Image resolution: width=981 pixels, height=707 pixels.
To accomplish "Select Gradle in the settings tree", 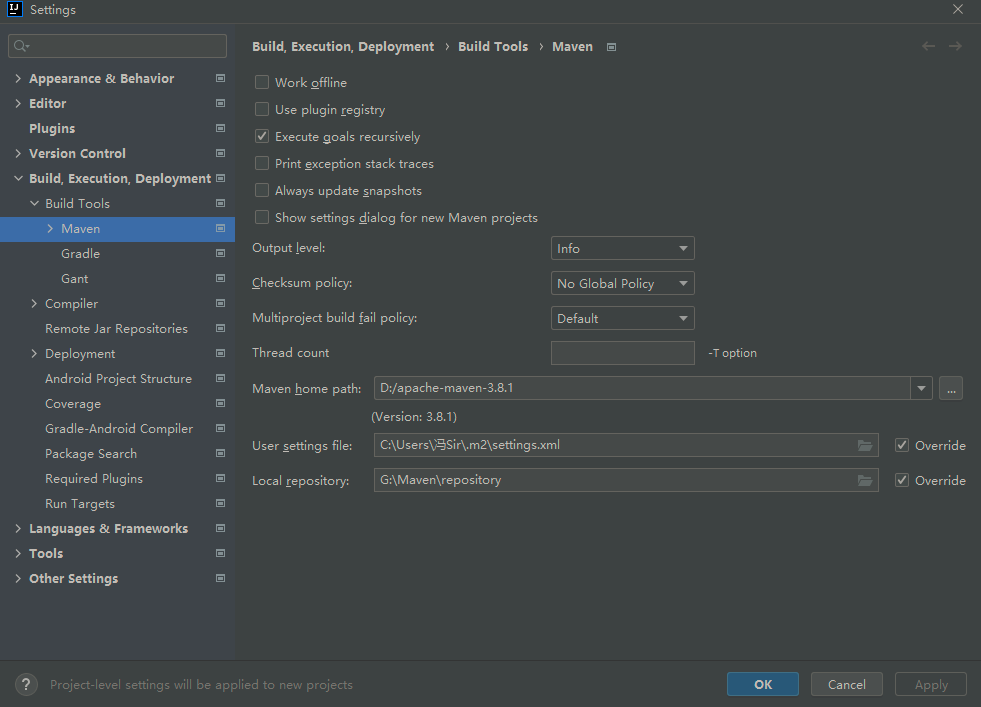I will pyautogui.click(x=81, y=253).
